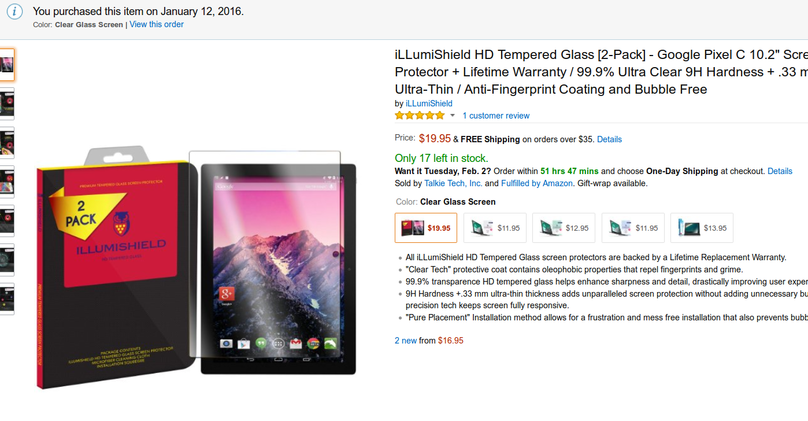Select the first product thumbnail image
The height and width of the screenshot is (421, 808).
[x=7, y=65]
